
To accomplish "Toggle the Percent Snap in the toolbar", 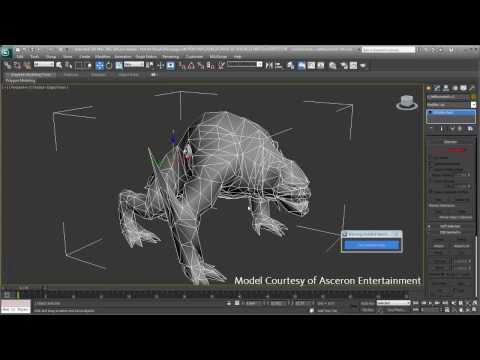I will click(201, 65).
